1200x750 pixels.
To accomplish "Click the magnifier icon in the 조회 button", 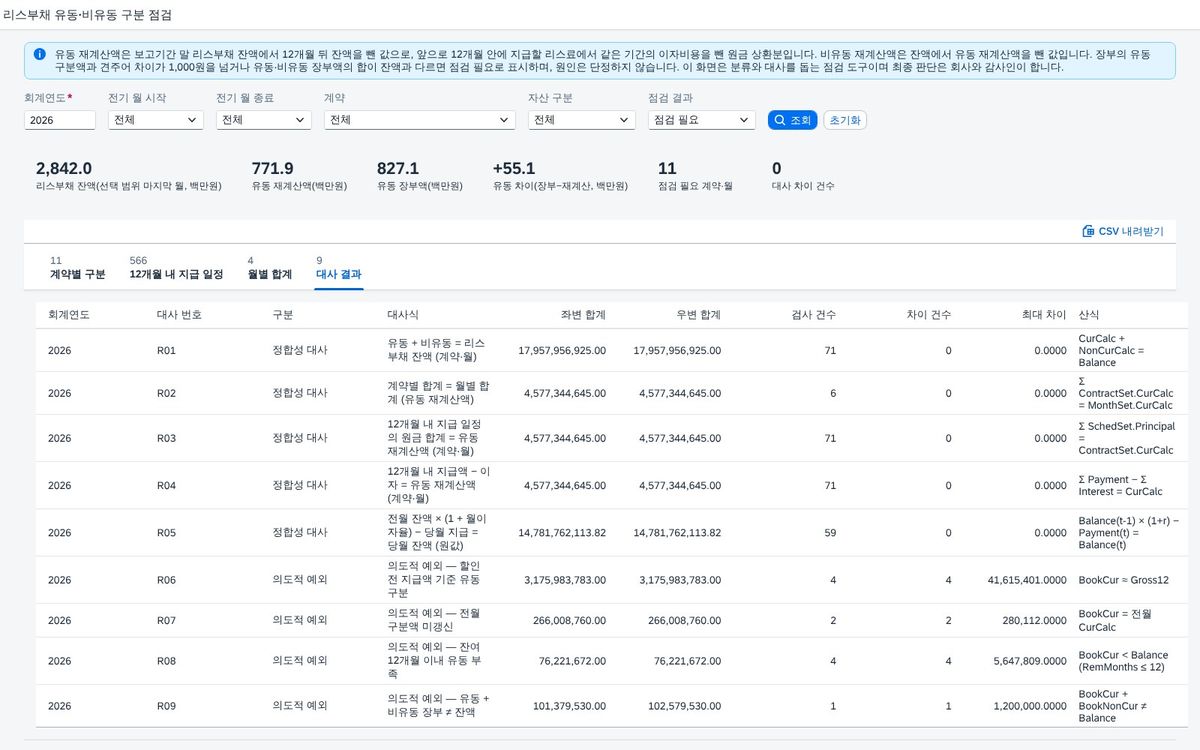I will (780, 120).
